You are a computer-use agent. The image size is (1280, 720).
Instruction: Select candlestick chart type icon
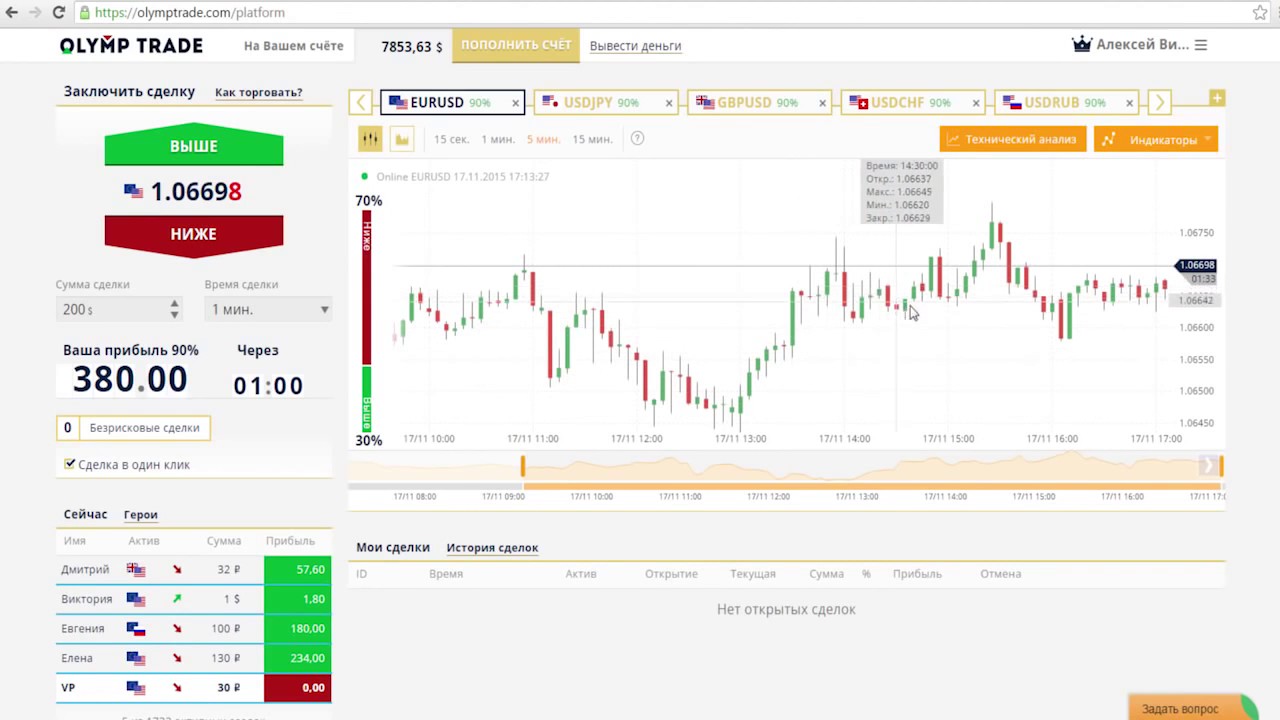[370, 139]
